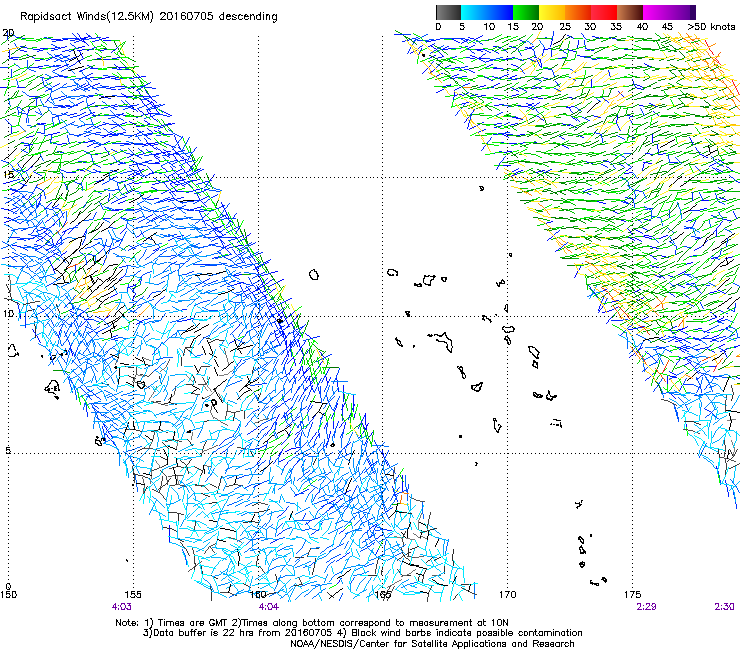Screen dimensions: 740x650
Task: Click the '25' legend scale label
Action: (x=565, y=26)
